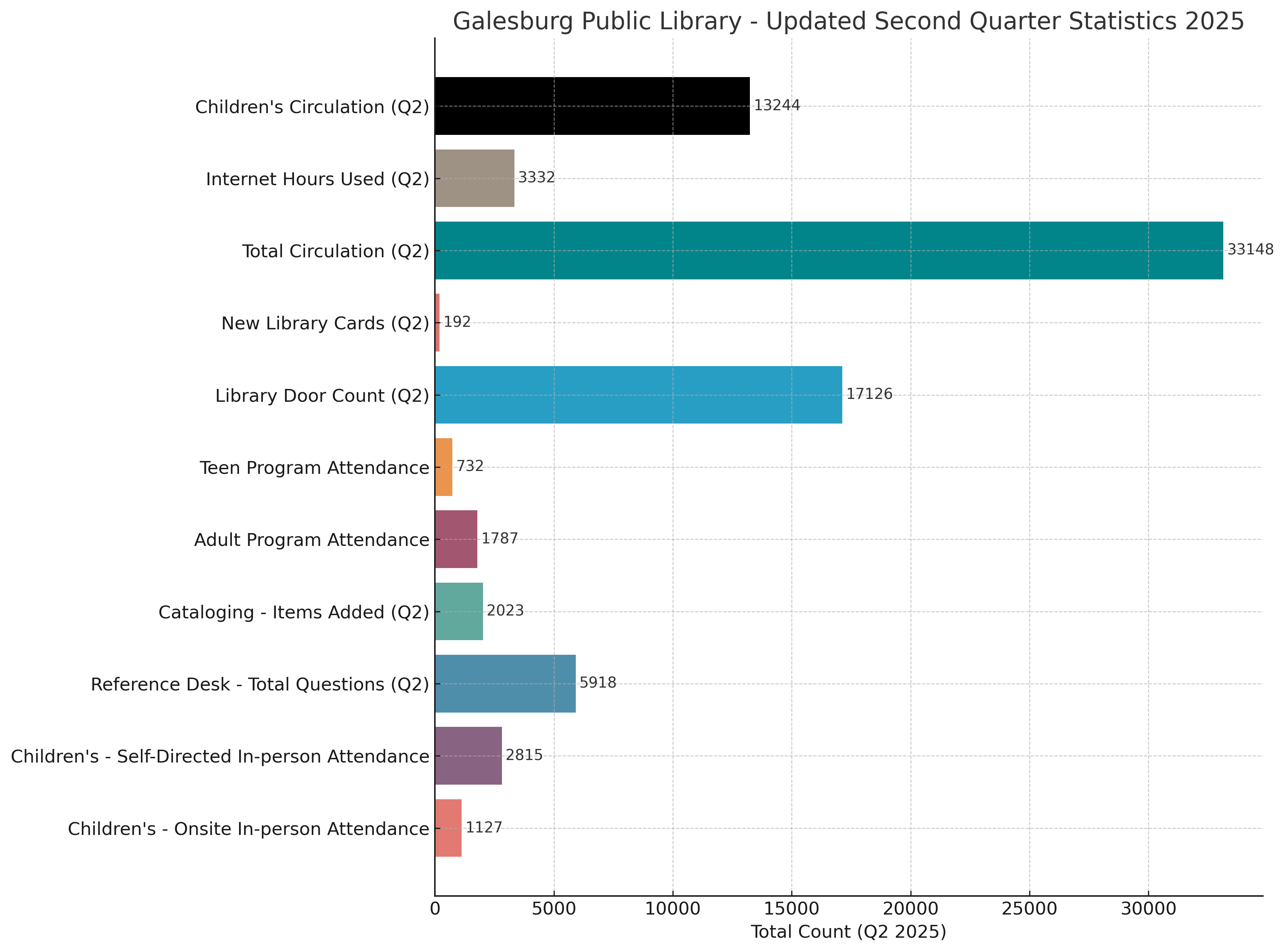Click the teal Total Circulation bar
1285x952 pixels.
coord(829,251)
